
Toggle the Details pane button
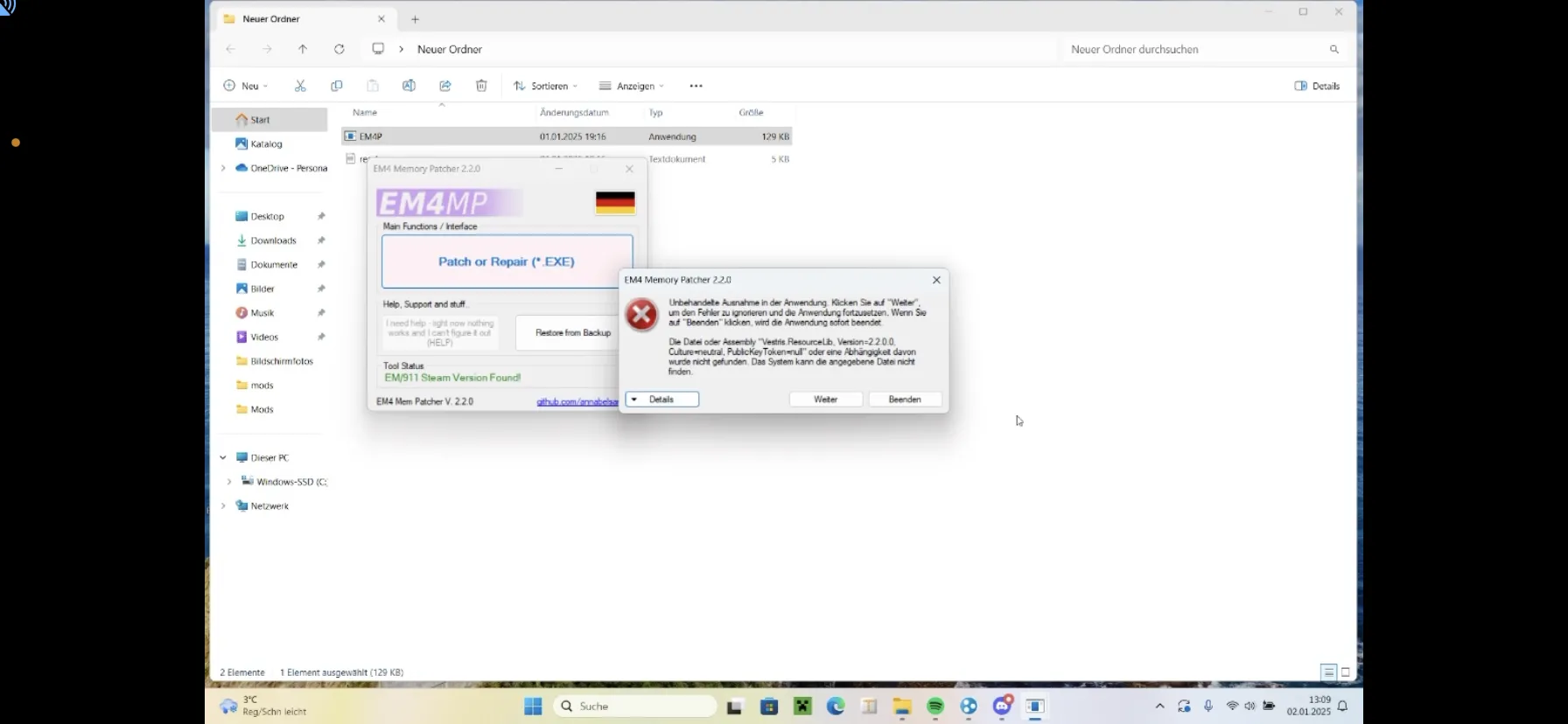1317,86
